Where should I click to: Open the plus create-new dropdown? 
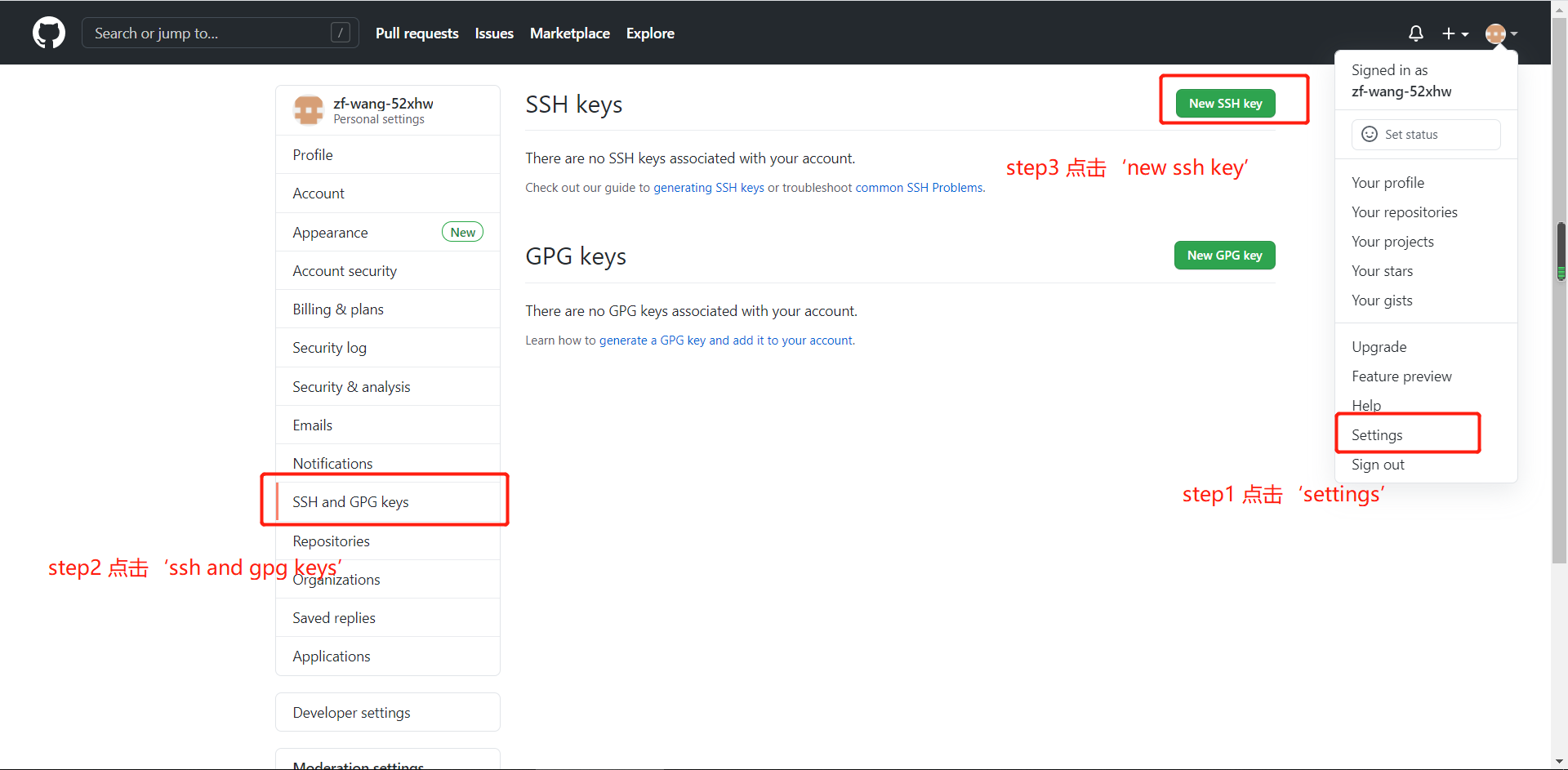(1455, 33)
